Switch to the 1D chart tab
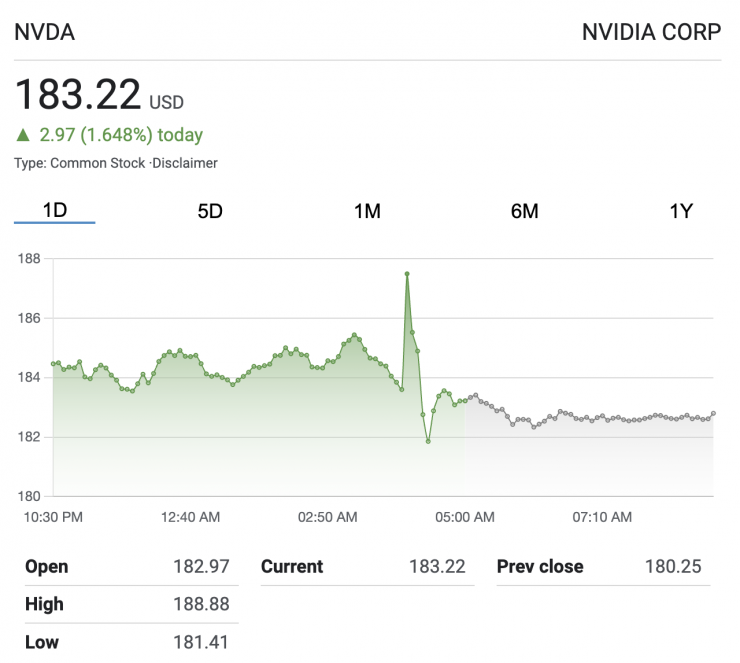 click(54, 211)
